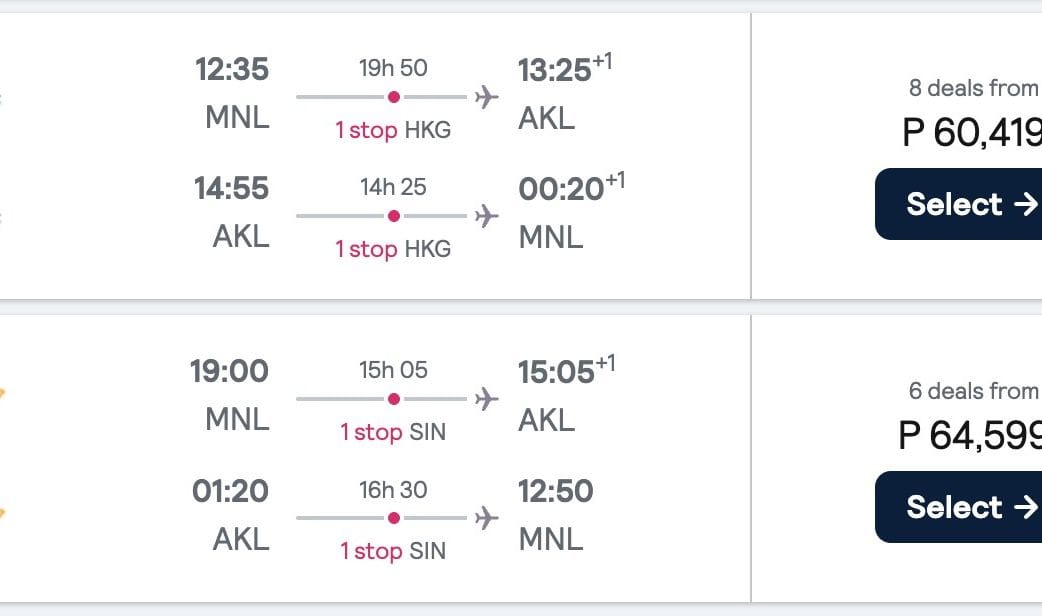Click '1 stop HKG' under the 19h 50 flight
1042x616 pixels.
pos(393,130)
